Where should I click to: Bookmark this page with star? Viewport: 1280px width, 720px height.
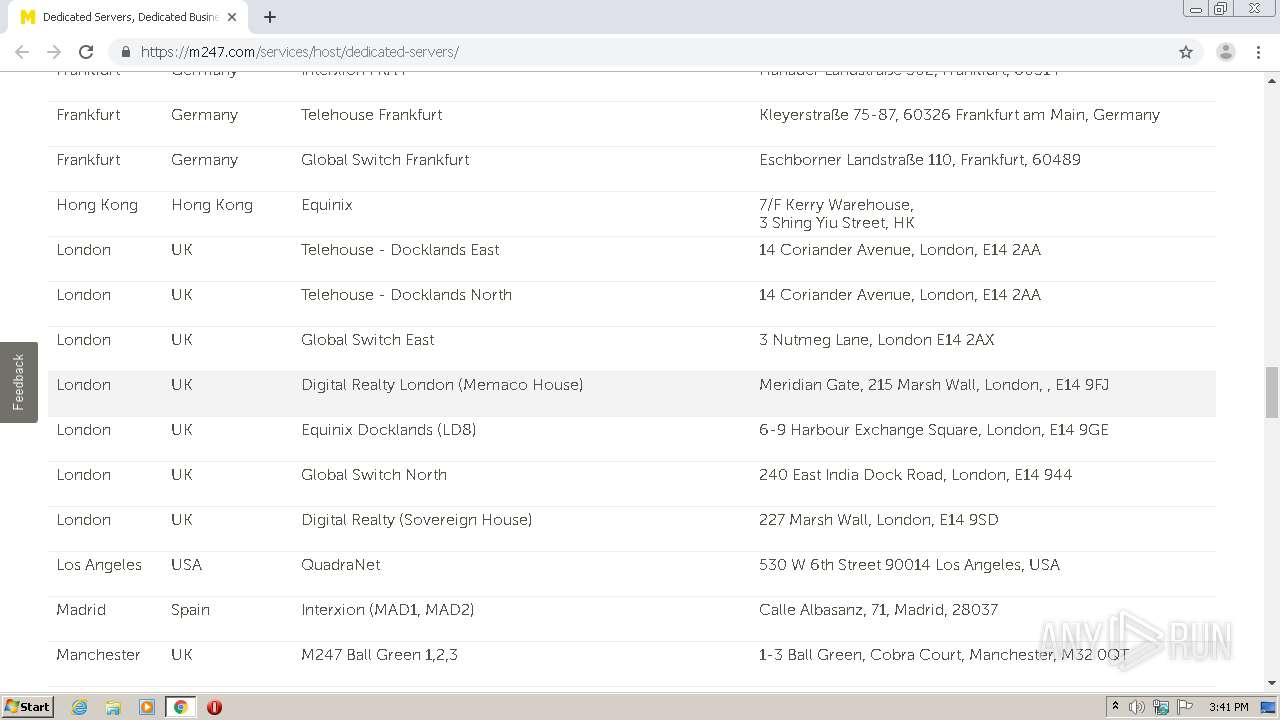click(1186, 52)
